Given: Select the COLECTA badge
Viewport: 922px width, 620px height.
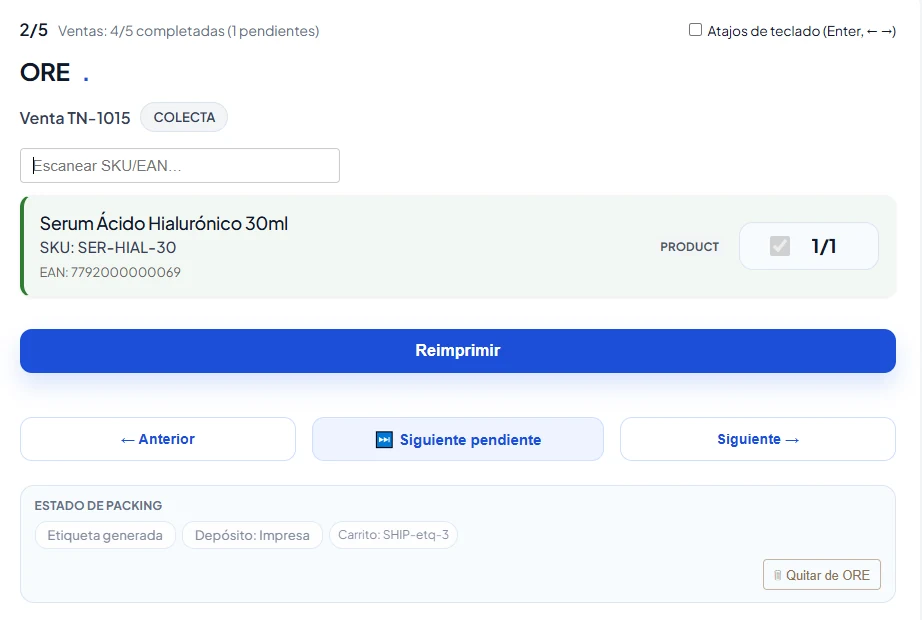Looking at the screenshot, I should click(184, 118).
